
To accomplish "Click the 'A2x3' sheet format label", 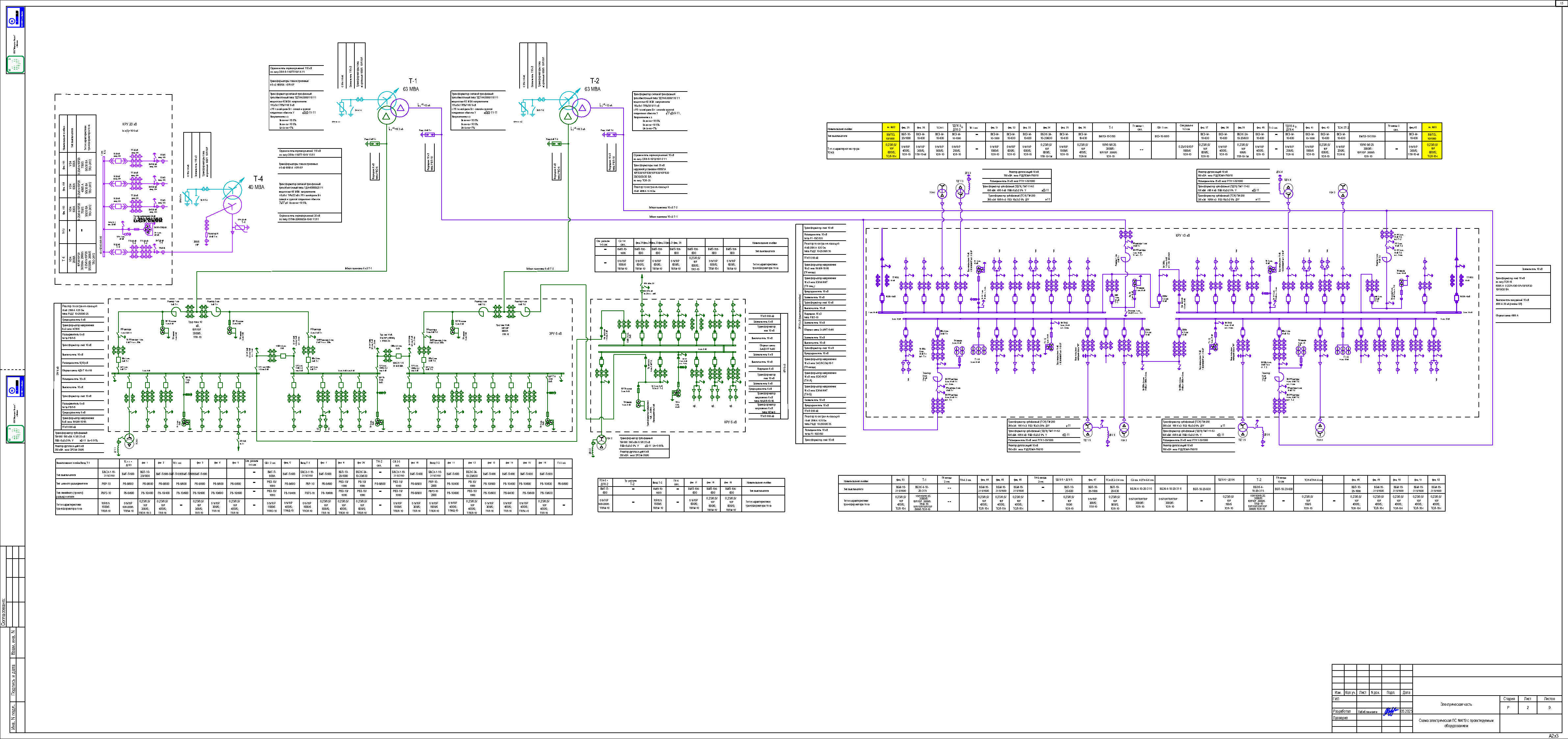I will click(1554, 735).
